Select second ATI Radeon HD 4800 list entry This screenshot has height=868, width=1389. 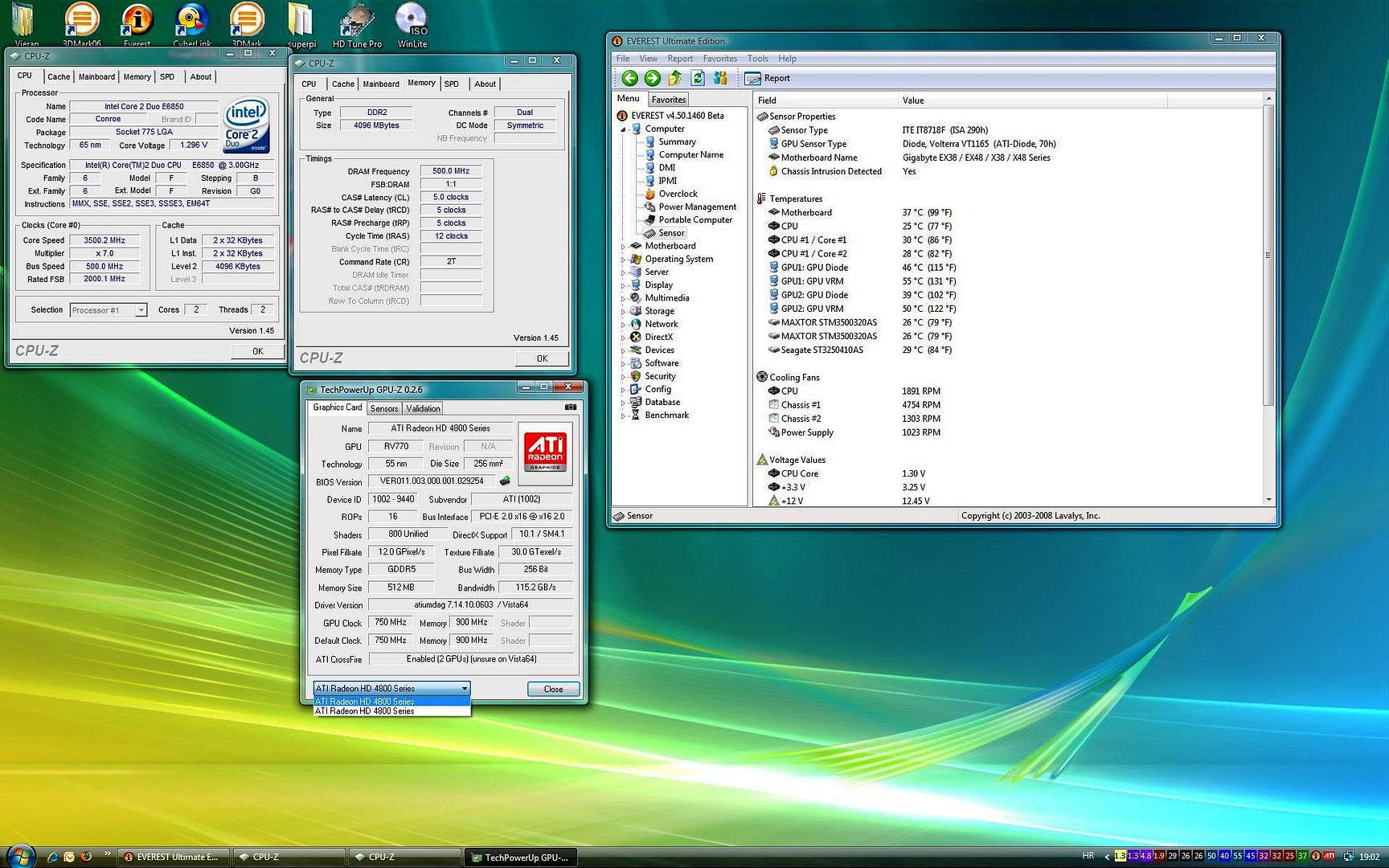point(391,711)
